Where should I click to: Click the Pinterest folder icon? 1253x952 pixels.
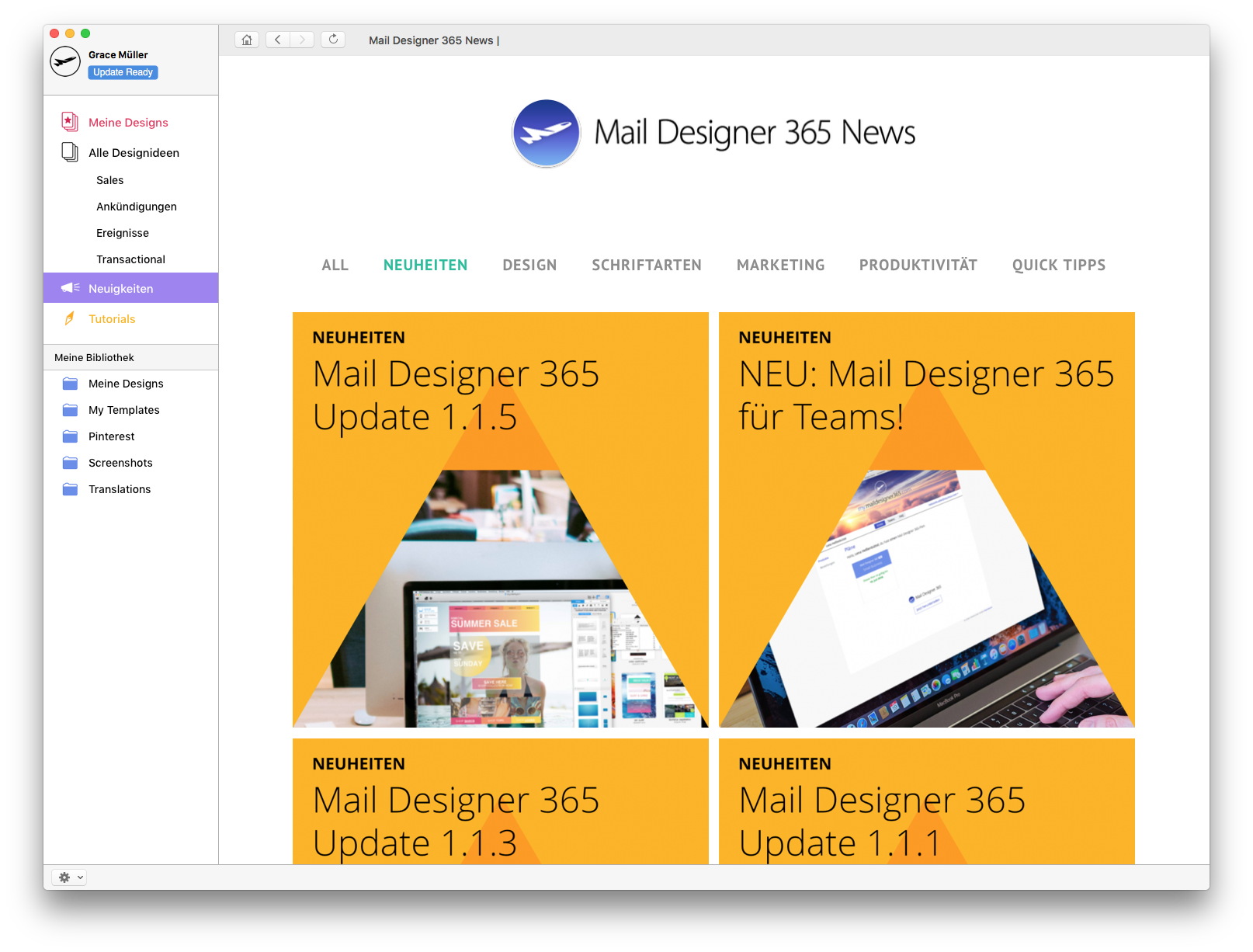(x=70, y=436)
